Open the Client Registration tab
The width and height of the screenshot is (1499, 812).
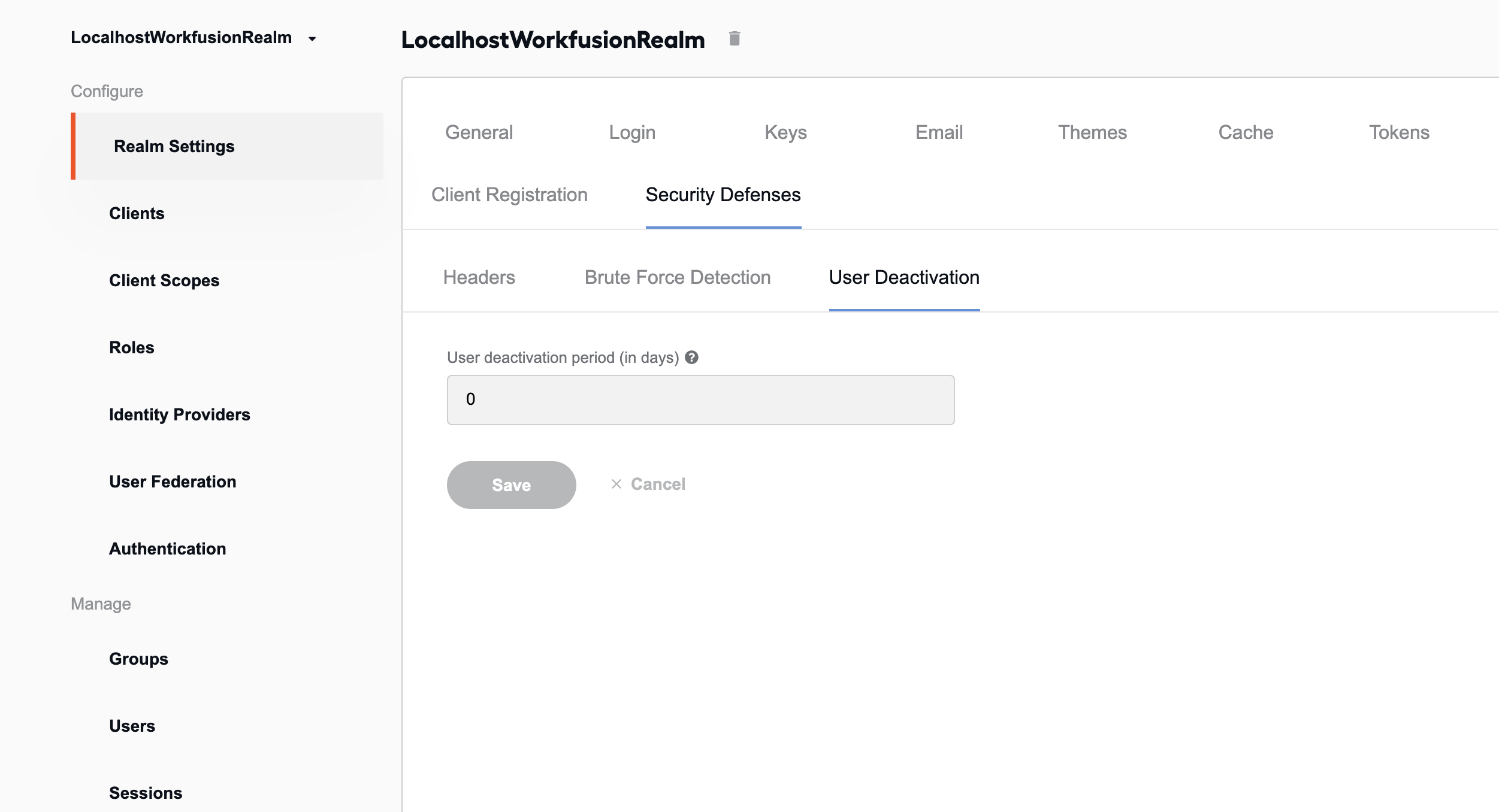[509, 195]
